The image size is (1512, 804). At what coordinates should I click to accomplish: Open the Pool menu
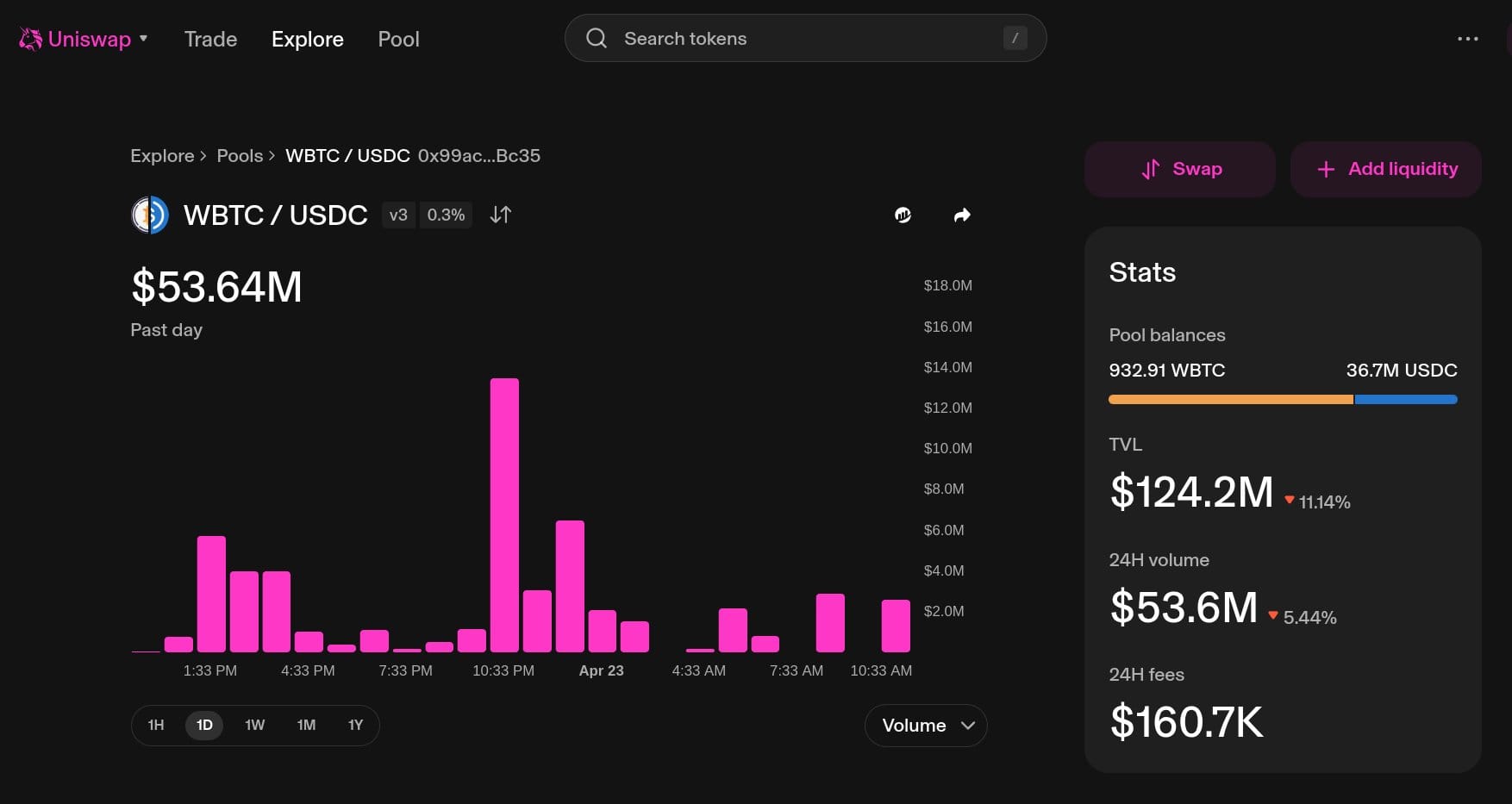click(398, 39)
